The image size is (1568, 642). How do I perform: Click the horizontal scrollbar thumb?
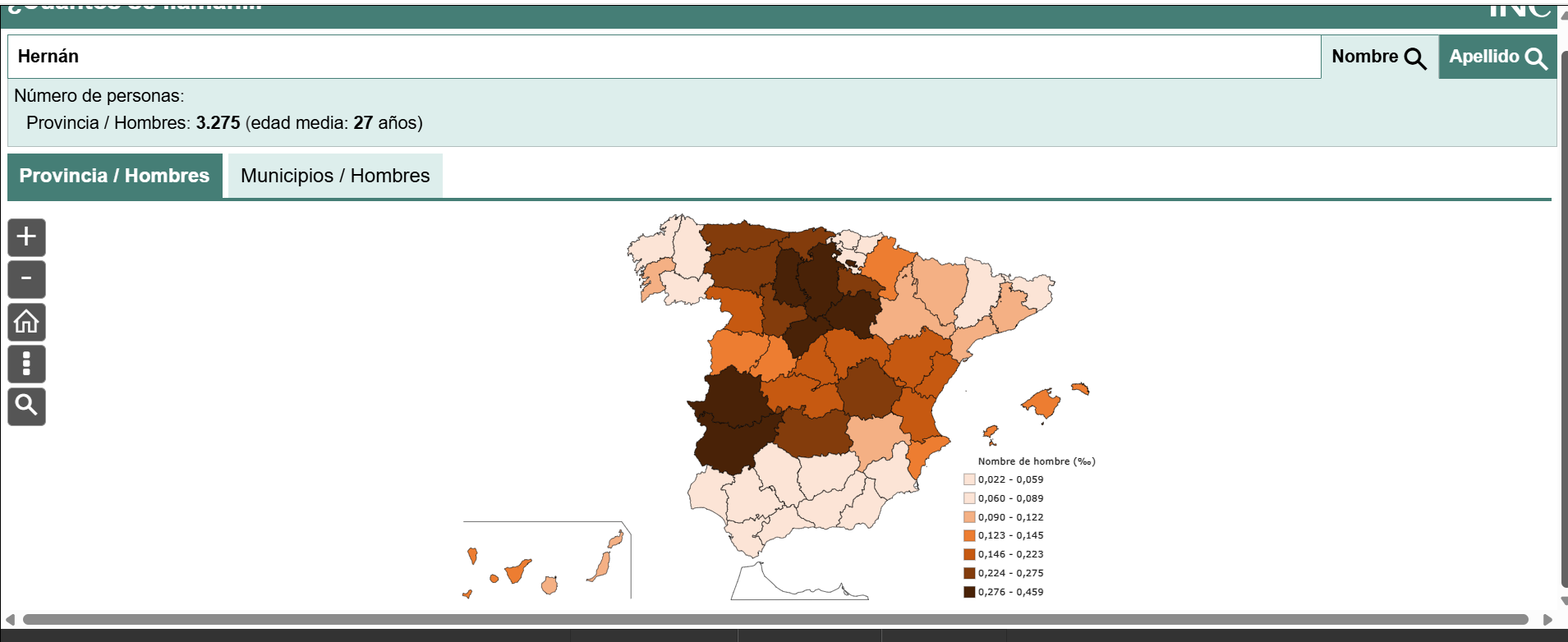[775, 620]
